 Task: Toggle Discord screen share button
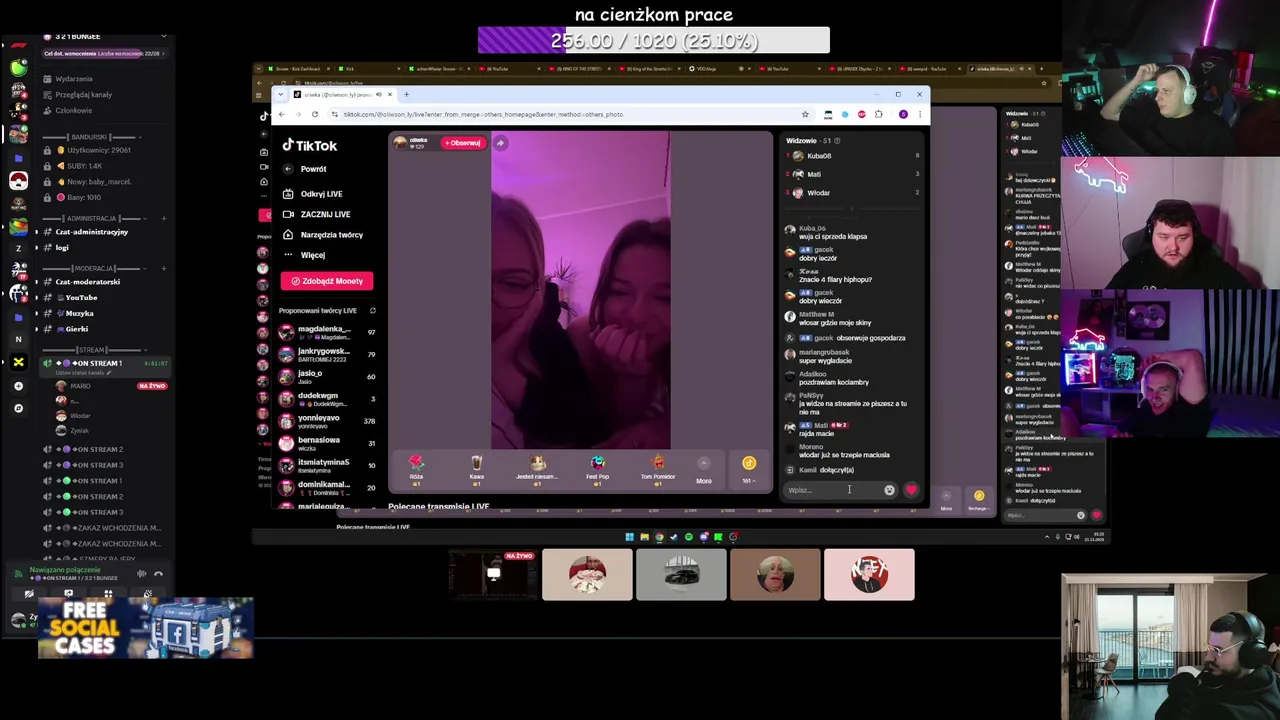[x=68, y=594]
